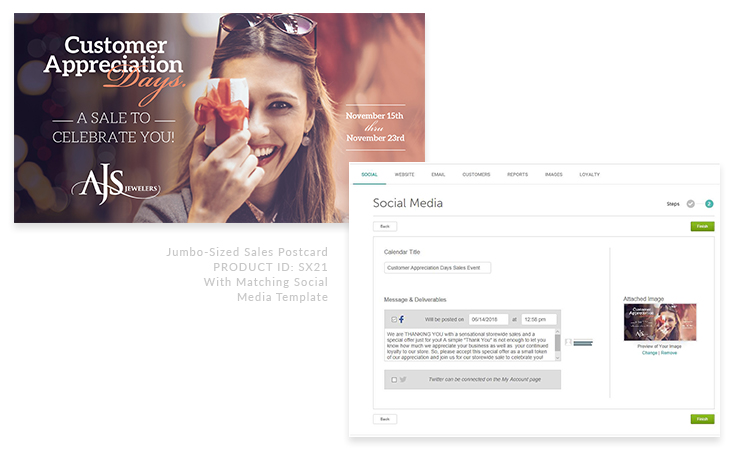Click the 'PRODUCT ID: SX21' caption

(x=271, y=267)
